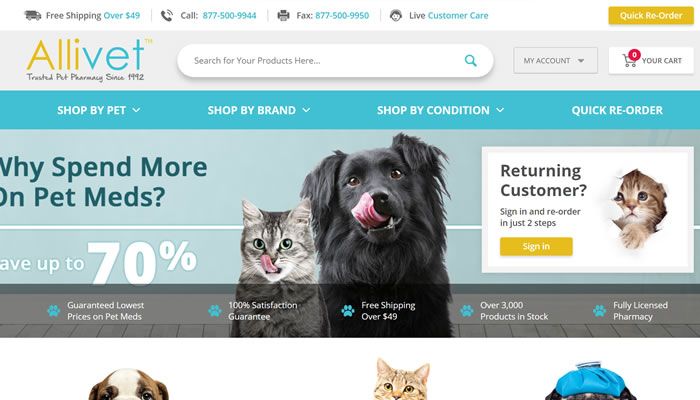
Task: Click the phone handset icon
Action: click(167, 16)
